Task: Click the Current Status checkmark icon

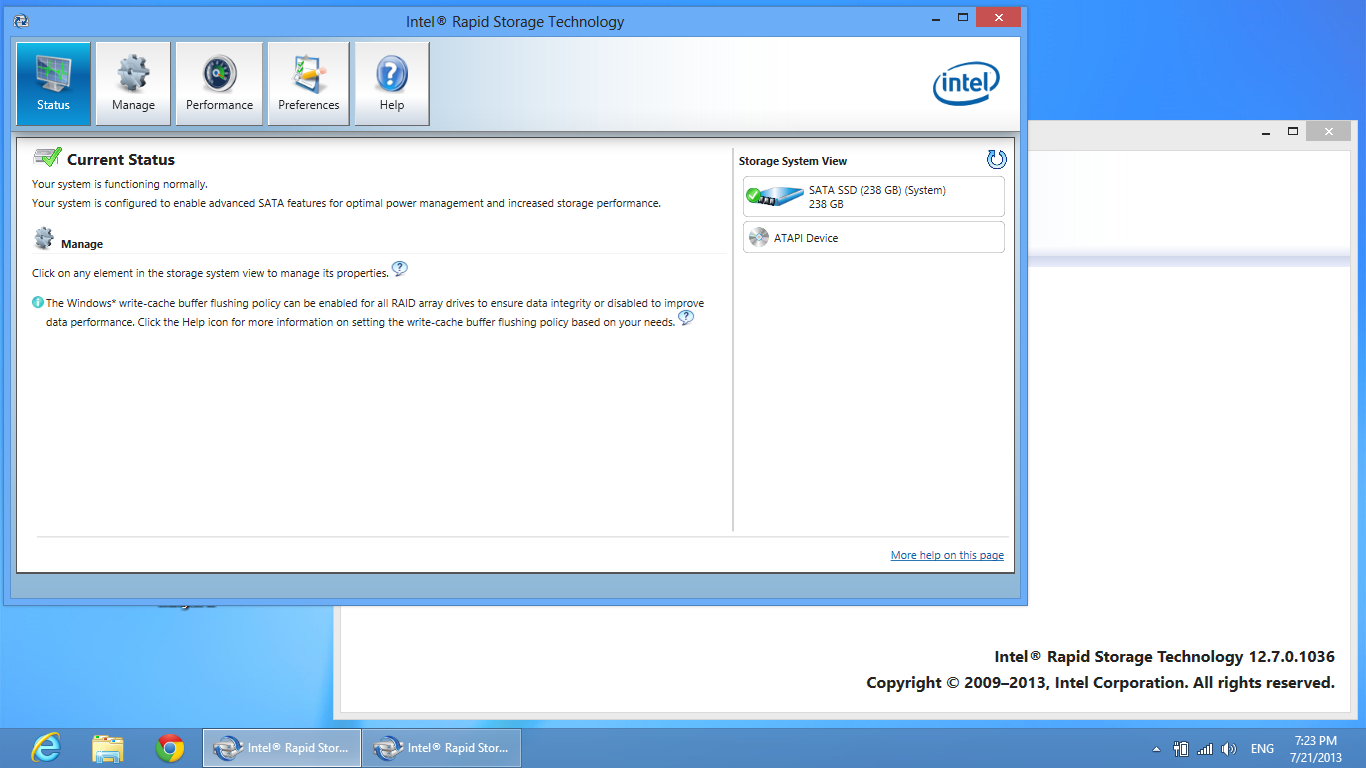Action: tap(47, 156)
